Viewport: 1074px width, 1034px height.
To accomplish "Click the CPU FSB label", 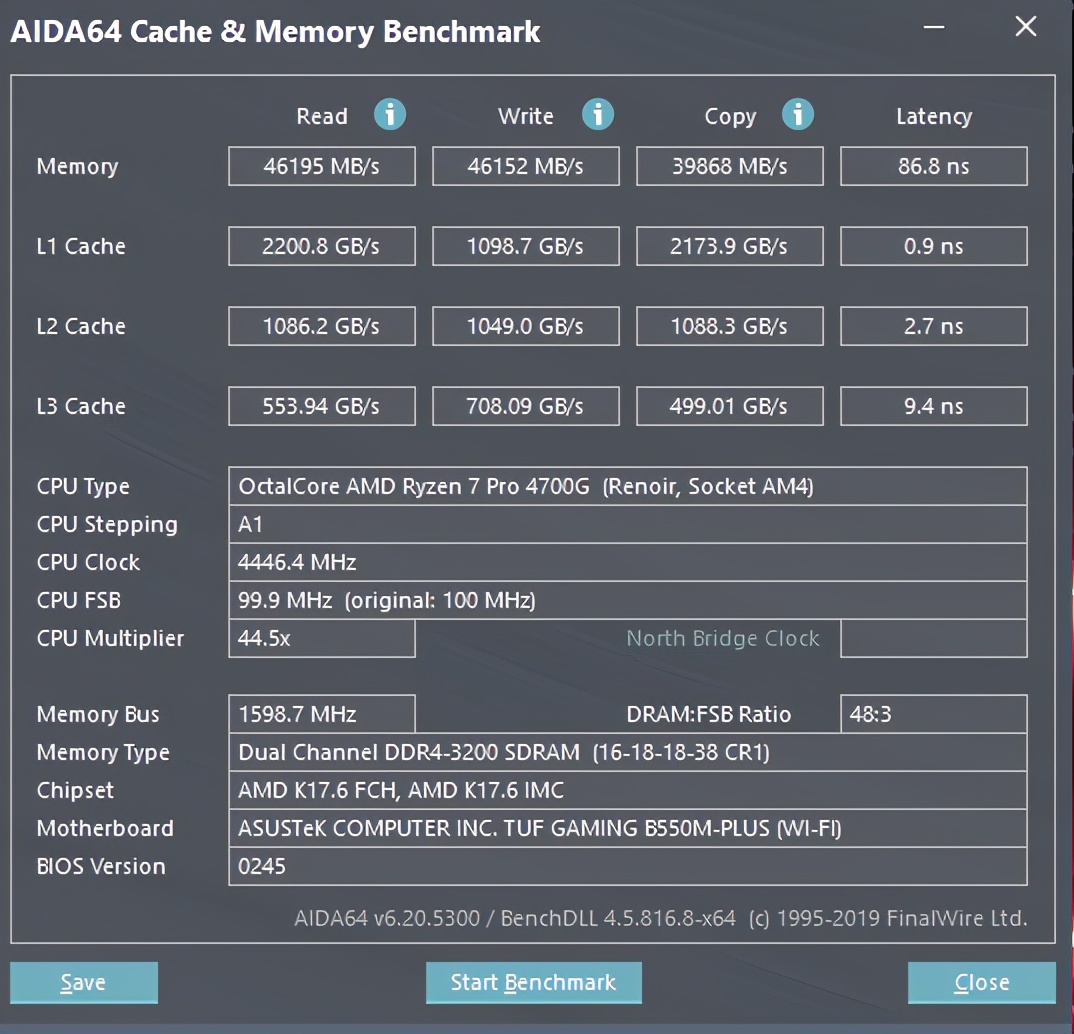I will pyautogui.click(x=79, y=601).
